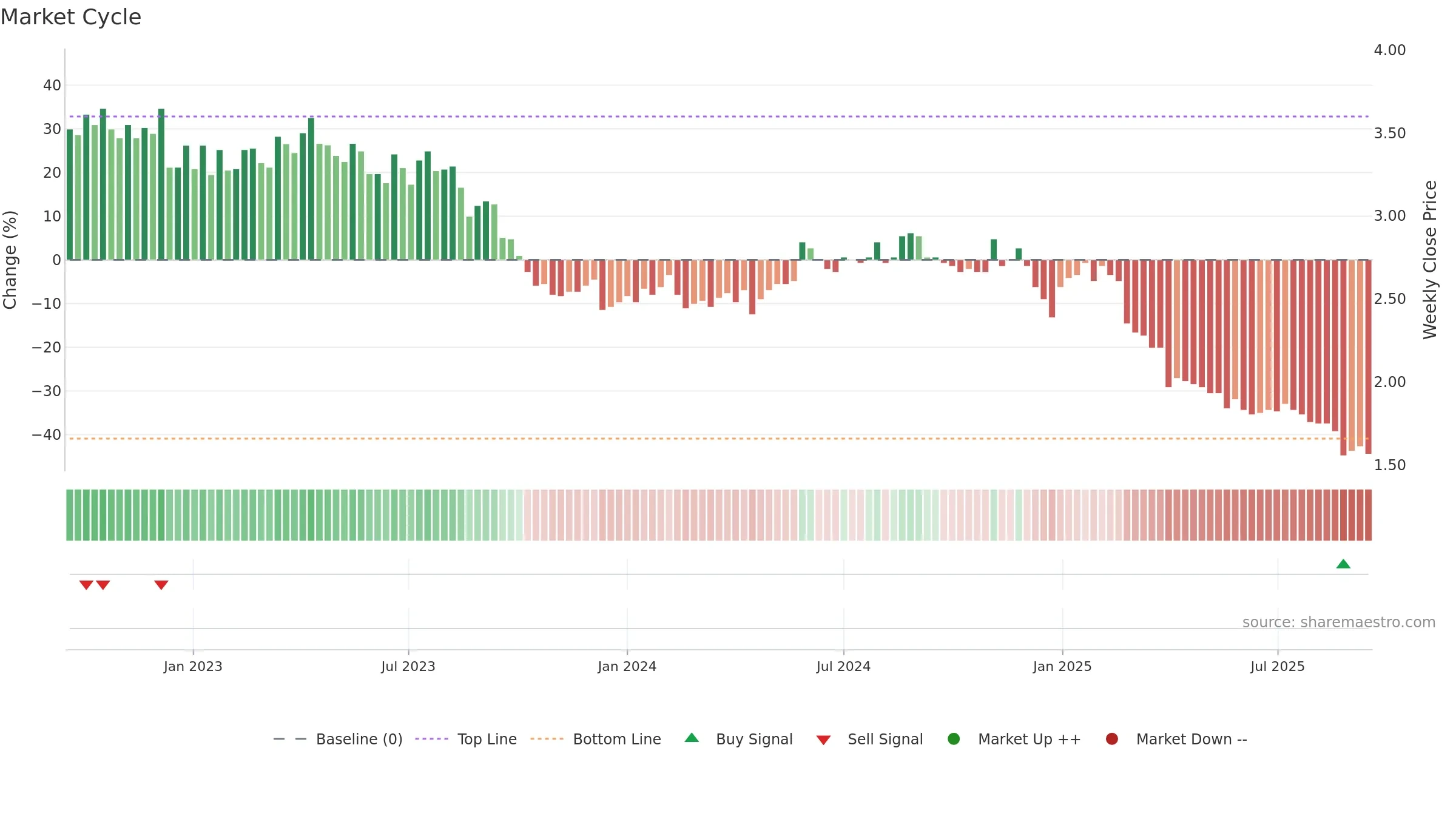Screen dimensions: 1456x819
Task: Click the Jan 2025 x-axis label
Action: click(1062, 667)
